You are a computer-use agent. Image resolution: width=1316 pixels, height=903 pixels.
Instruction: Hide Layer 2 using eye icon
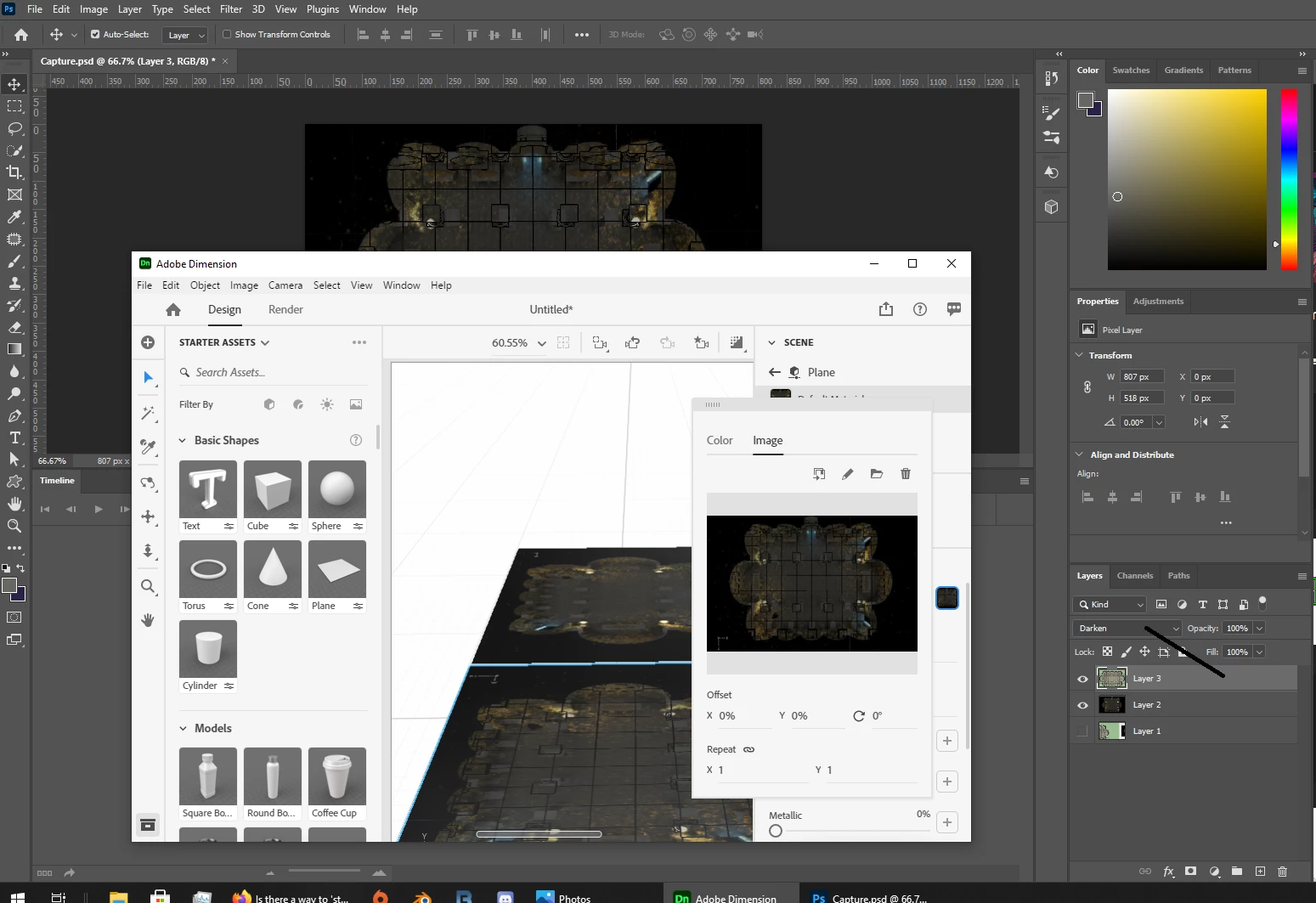click(1082, 705)
